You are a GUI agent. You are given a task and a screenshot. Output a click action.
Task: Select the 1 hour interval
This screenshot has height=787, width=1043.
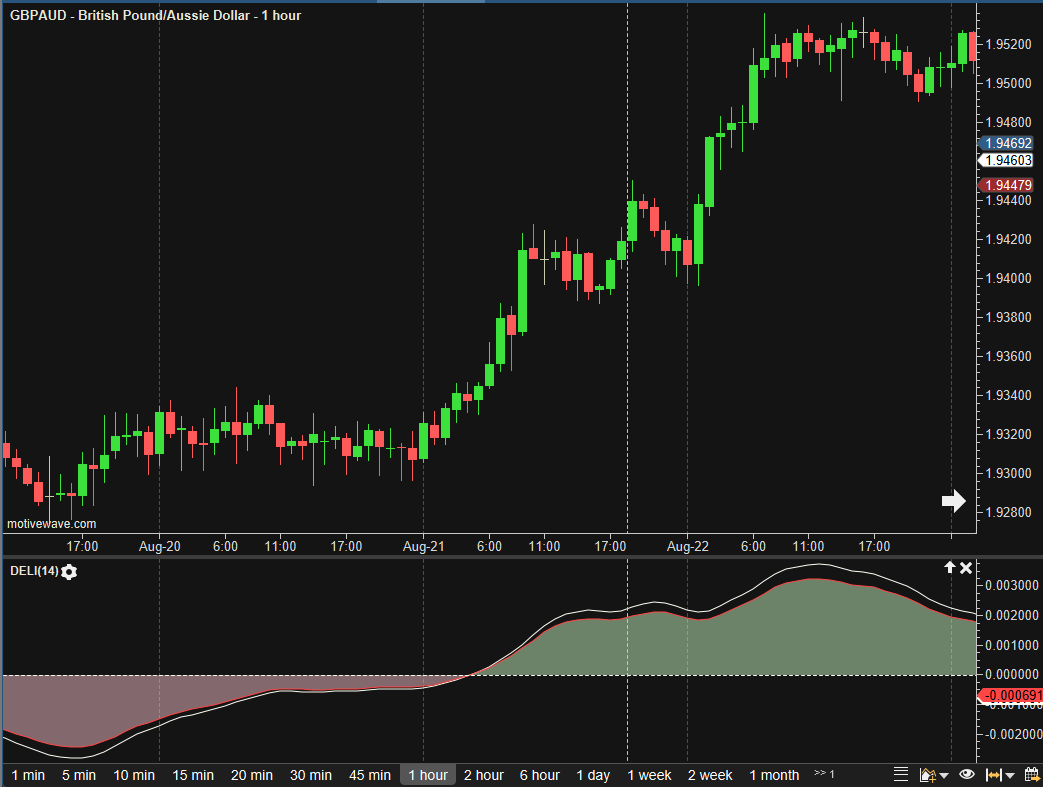(428, 775)
